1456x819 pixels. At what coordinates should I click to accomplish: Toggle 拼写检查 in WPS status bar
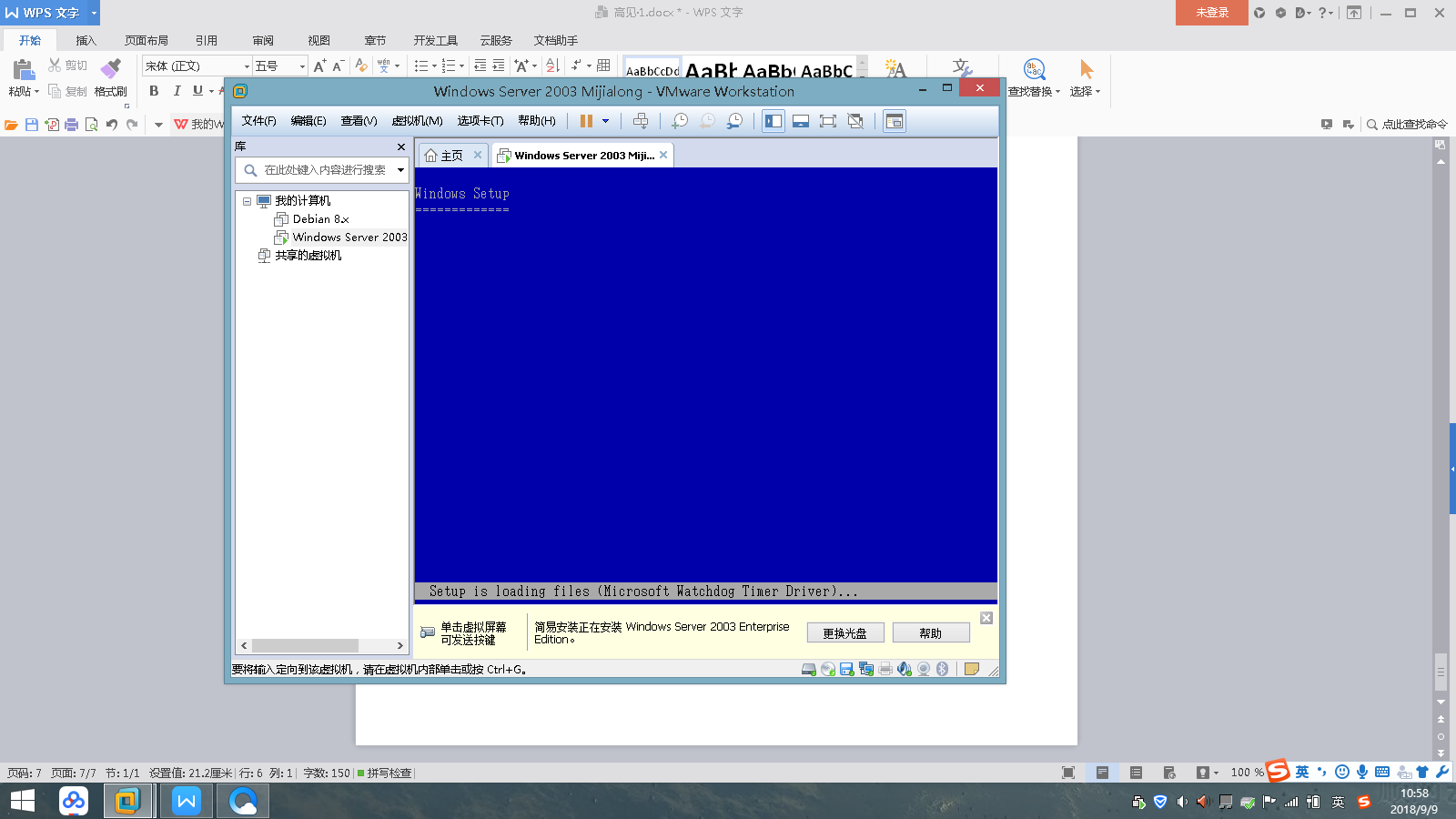(384, 773)
